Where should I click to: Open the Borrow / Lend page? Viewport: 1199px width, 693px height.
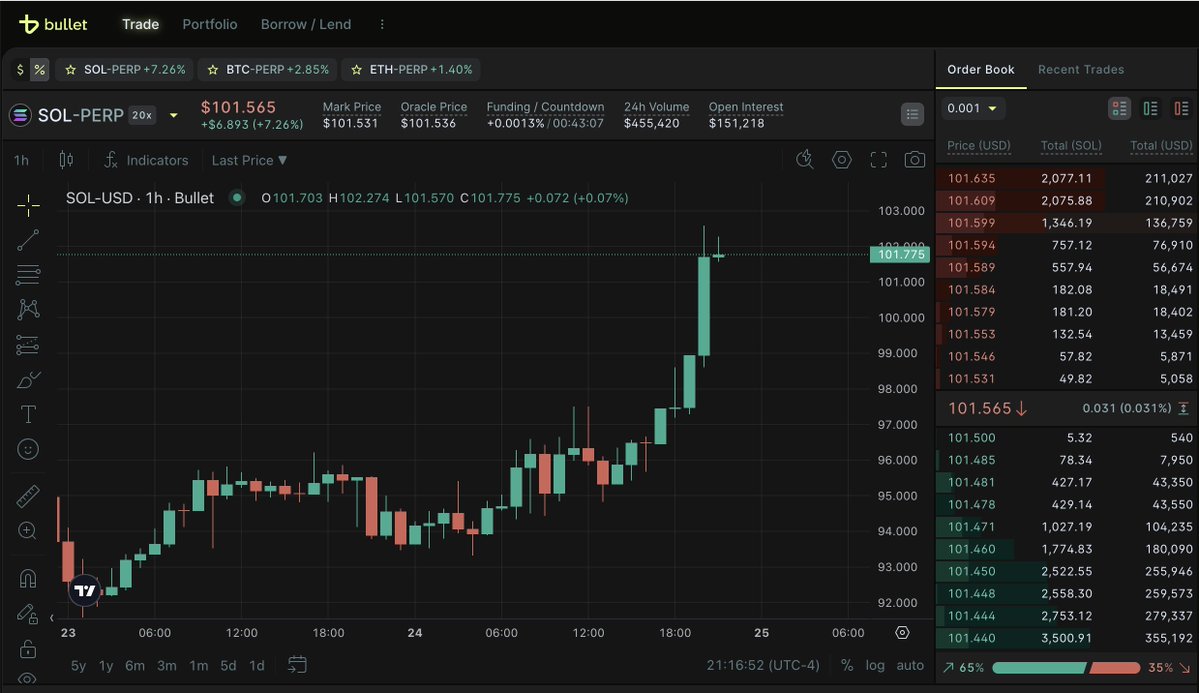[306, 24]
